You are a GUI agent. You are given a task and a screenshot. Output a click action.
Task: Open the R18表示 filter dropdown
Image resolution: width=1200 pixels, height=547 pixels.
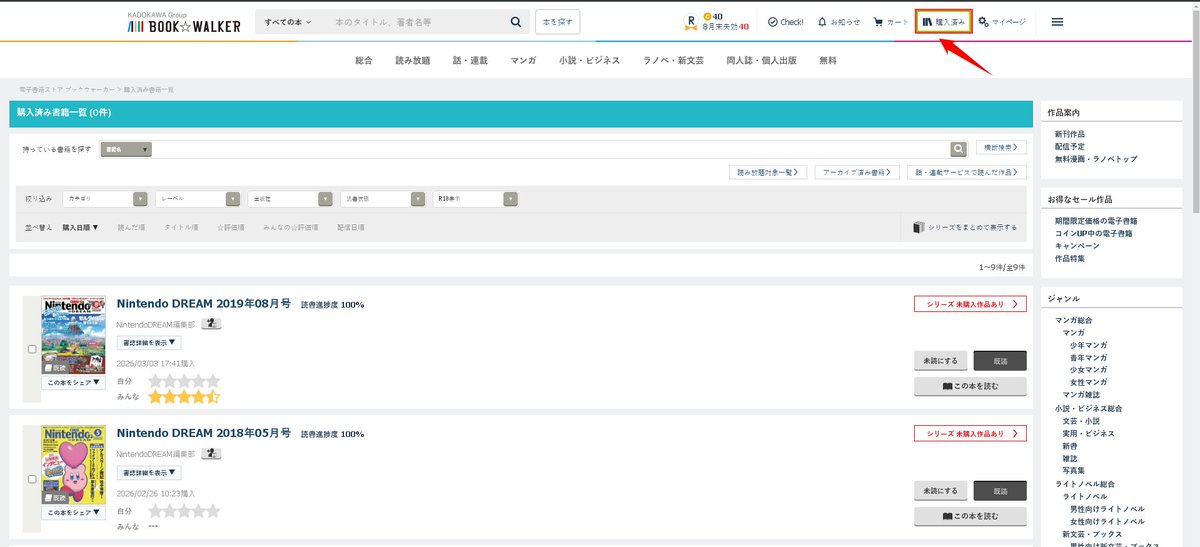[475, 199]
